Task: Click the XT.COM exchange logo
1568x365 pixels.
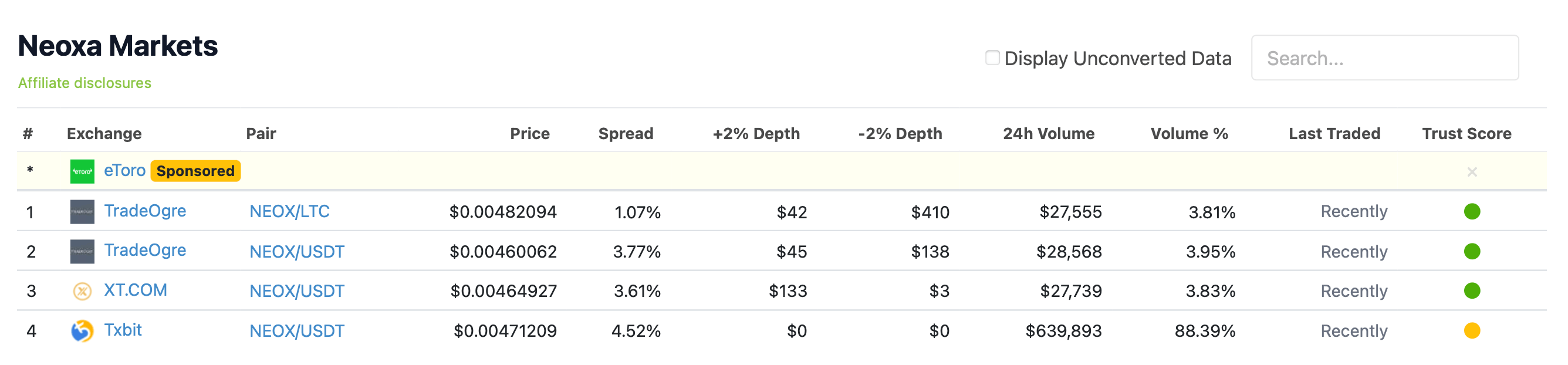Action: (82, 292)
